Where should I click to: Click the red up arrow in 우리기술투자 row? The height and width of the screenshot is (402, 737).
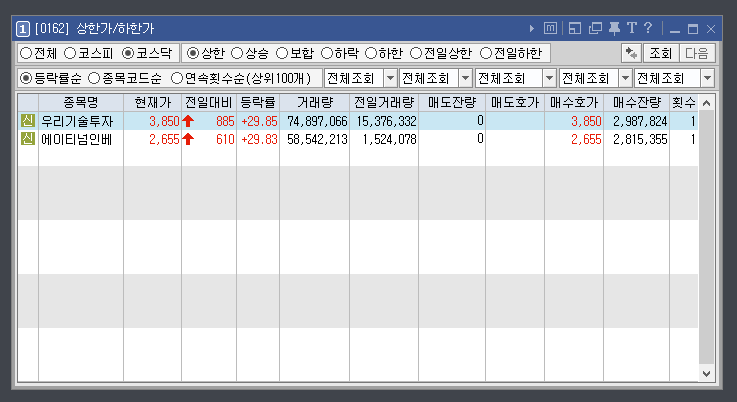pos(188,121)
